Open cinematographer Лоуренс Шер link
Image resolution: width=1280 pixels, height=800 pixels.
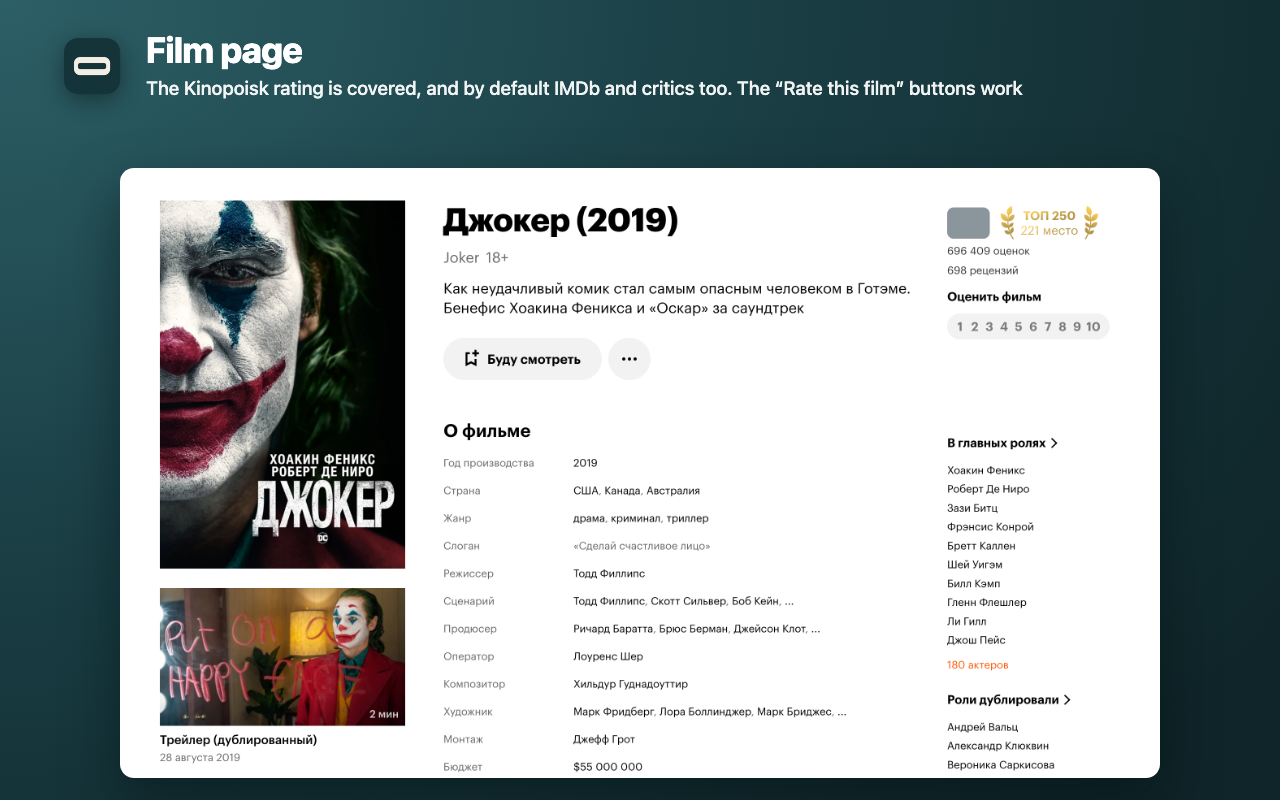(608, 657)
